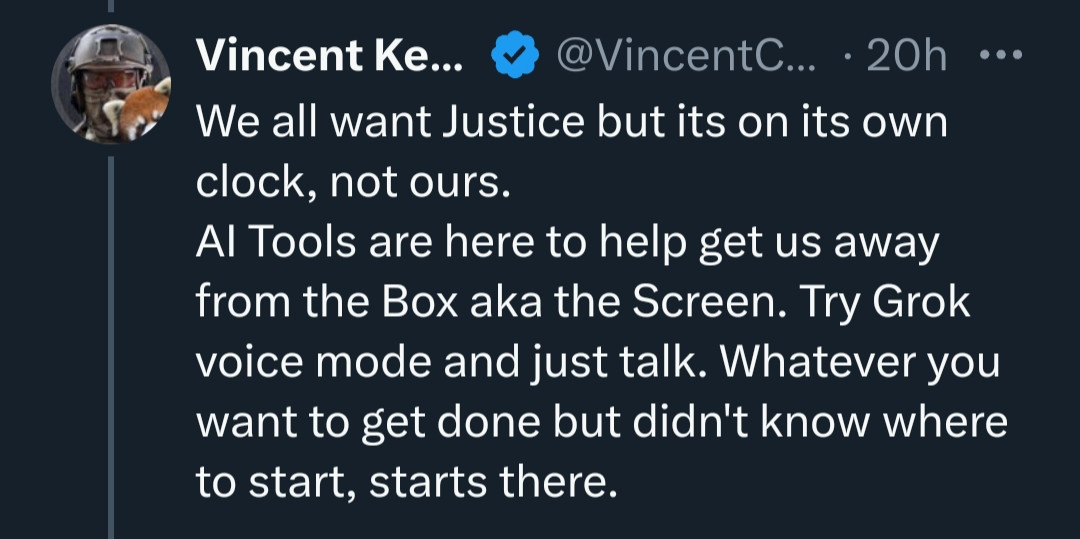The height and width of the screenshot is (539, 1080).
Task: Click the display name "Vincent Ke..."
Action: pos(331,58)
